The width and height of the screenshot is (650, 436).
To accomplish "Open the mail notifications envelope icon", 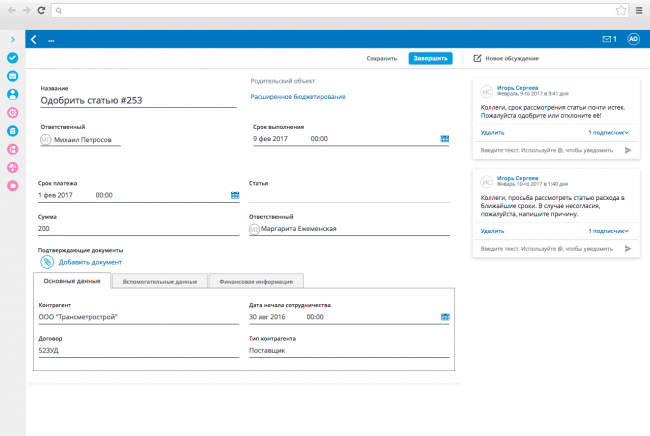I will 606,40.
